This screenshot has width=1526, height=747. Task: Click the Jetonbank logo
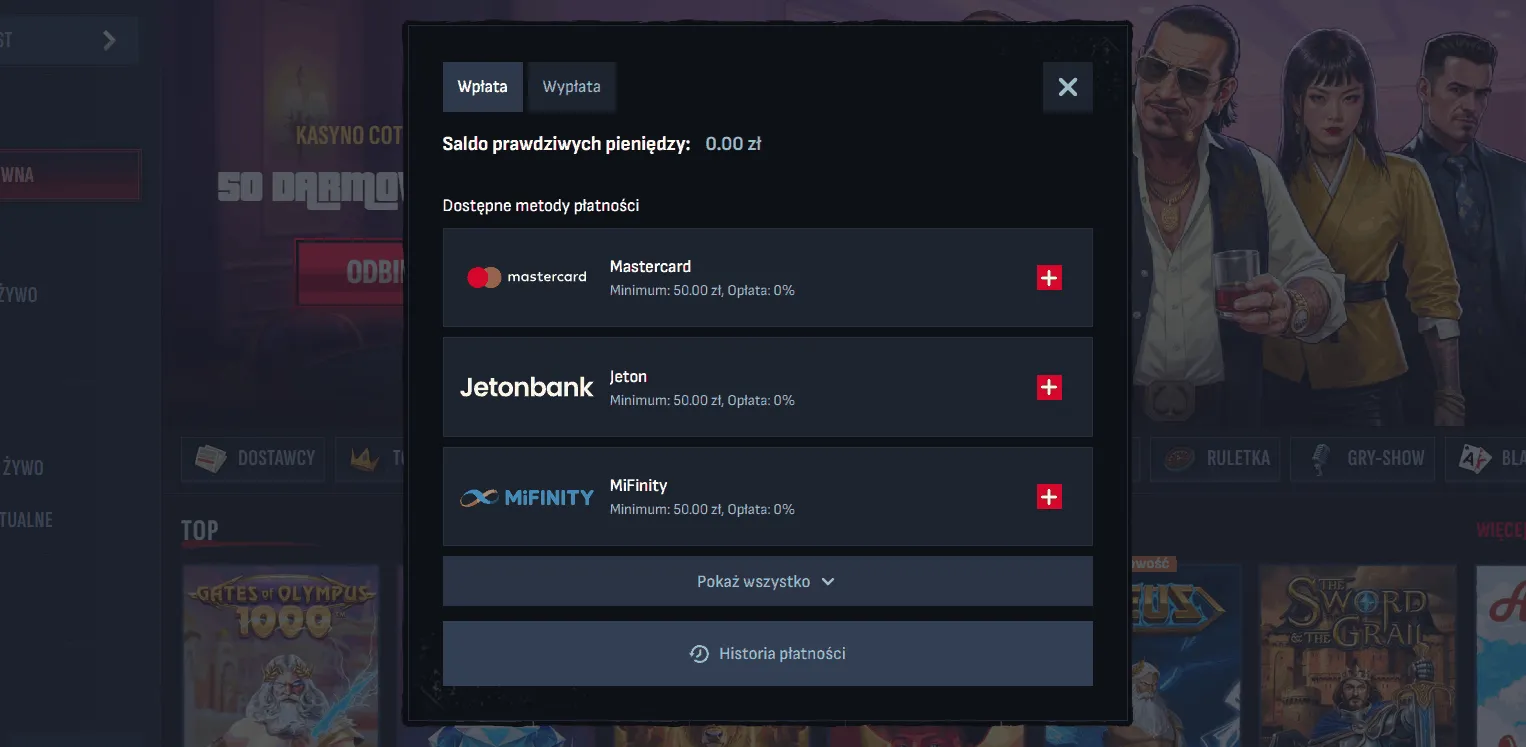pyautogui.click(x=527, y=387)
